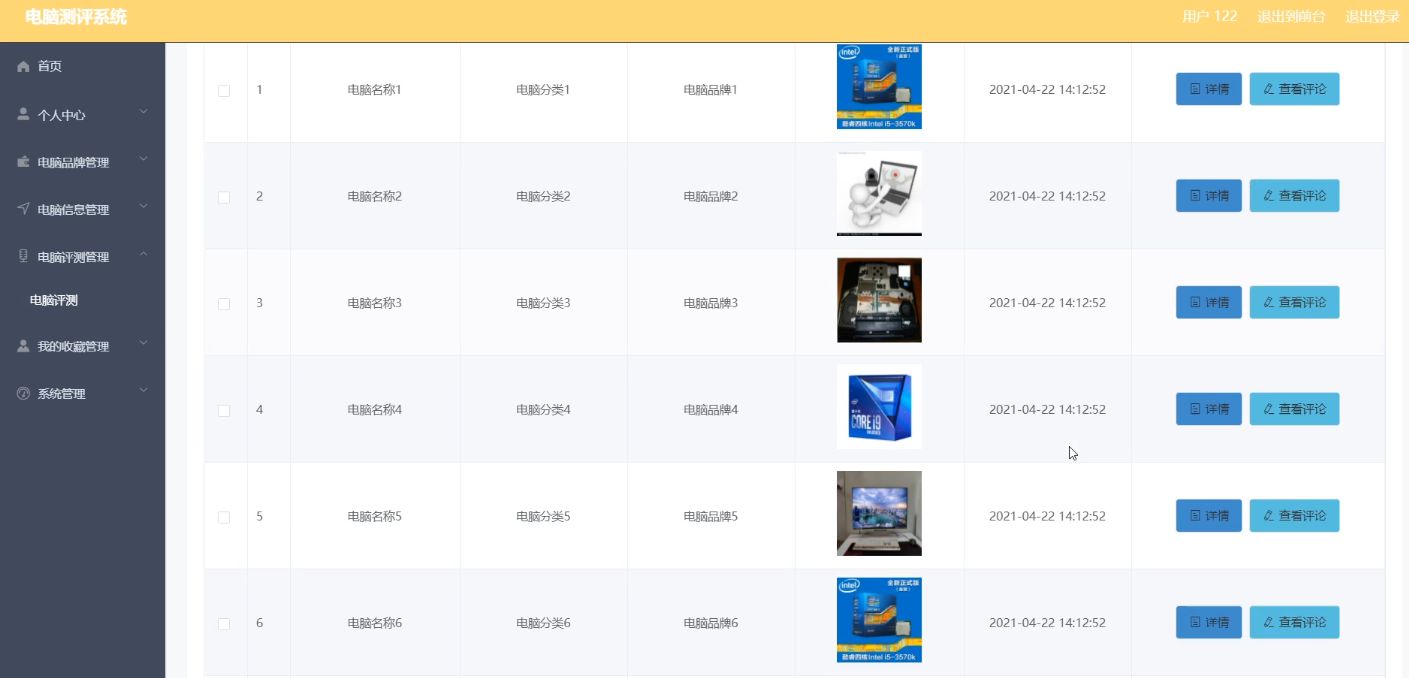This screenshot has height=678, width=1409.
Task: Click the cell 电脑分类4
Action: pos(543,410)
